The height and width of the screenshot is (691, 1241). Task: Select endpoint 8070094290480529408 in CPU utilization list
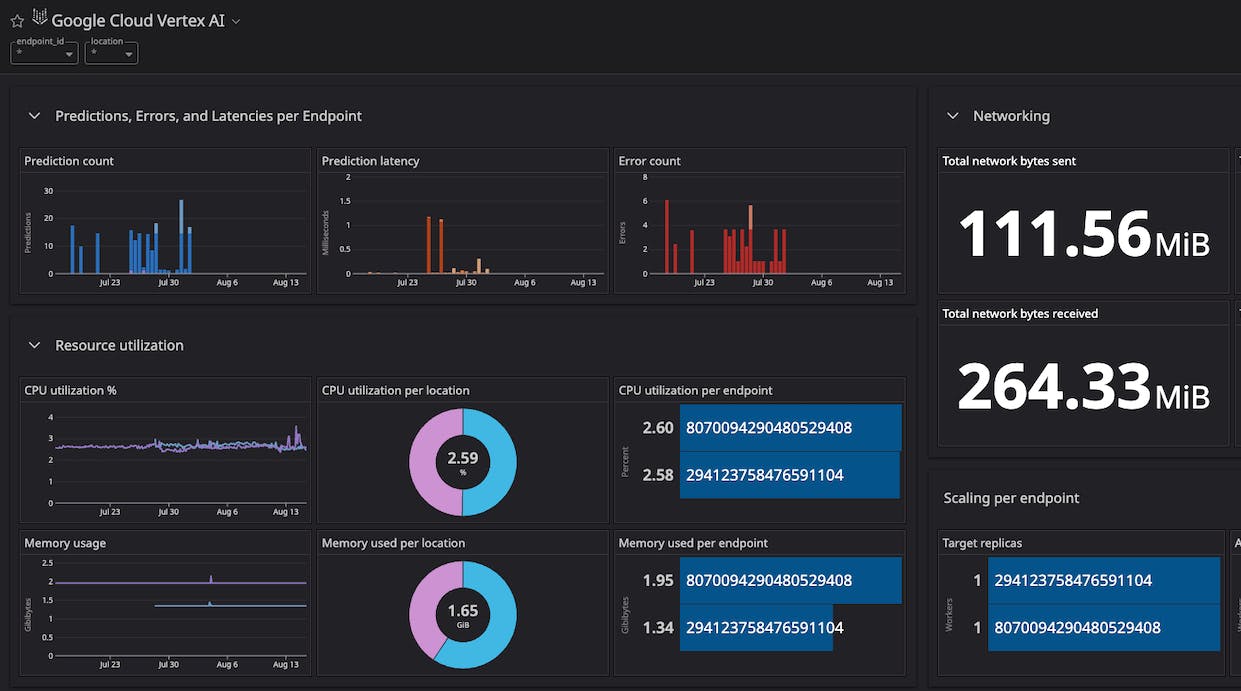point(790,428)
